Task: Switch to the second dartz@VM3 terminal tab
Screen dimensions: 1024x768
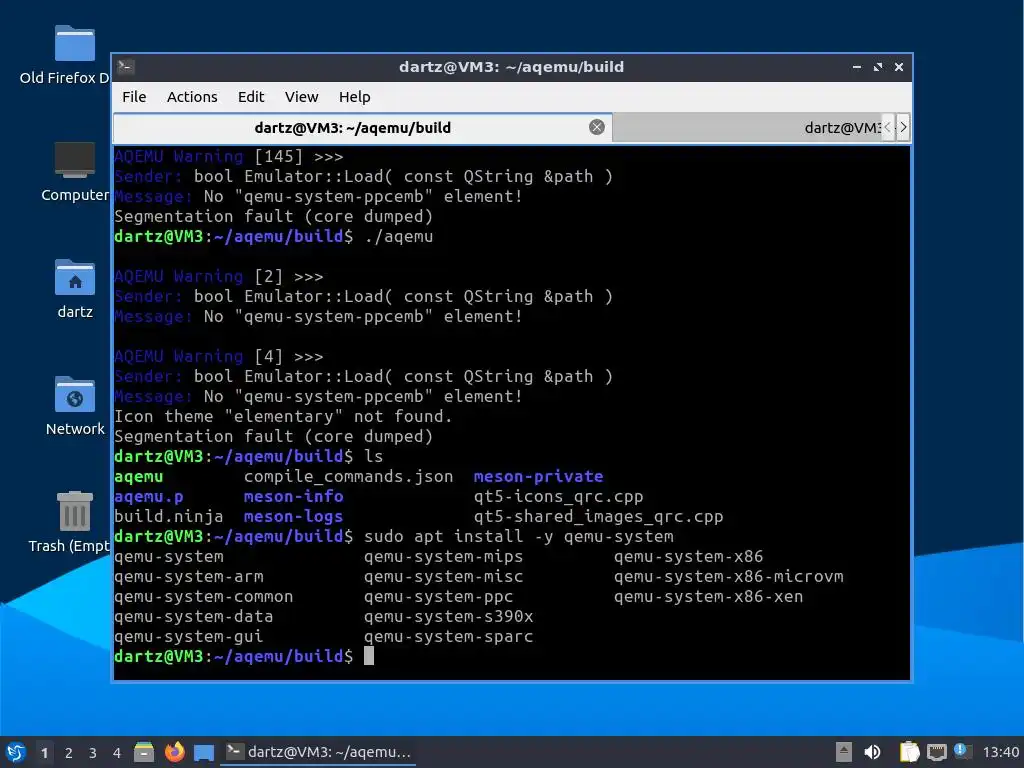Action: pos(748,127)
